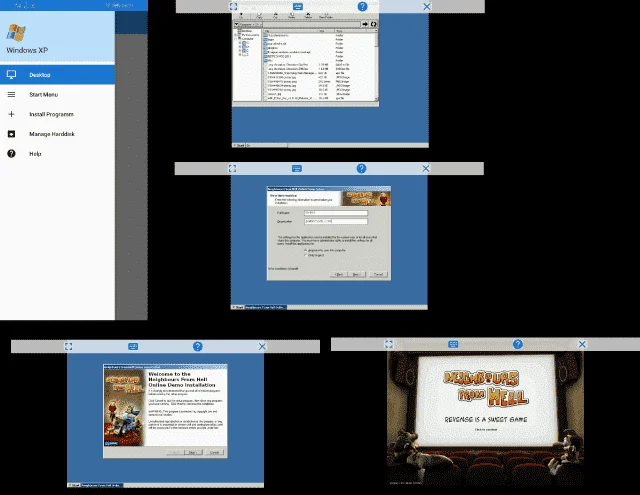
Task: Click the refresh button in file manager
Action: point(373,24)
